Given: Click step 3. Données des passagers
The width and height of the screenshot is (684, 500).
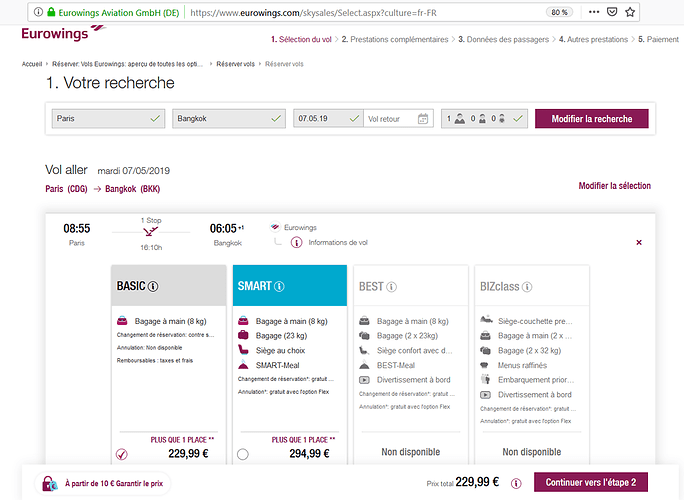Looking at the screenshot, I should point(503,39).
